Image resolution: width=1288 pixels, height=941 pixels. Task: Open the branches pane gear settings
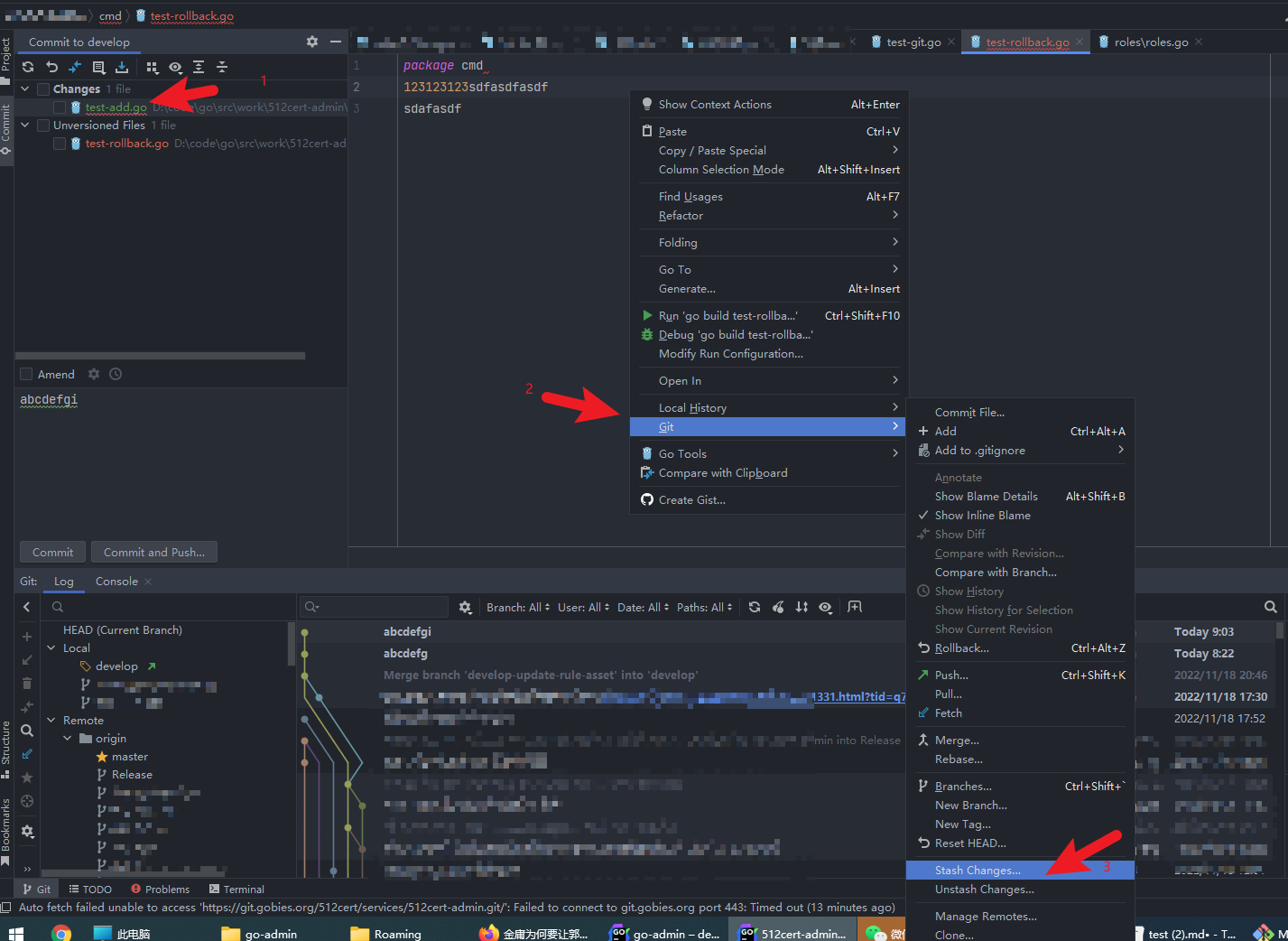(x=27, y=832)
